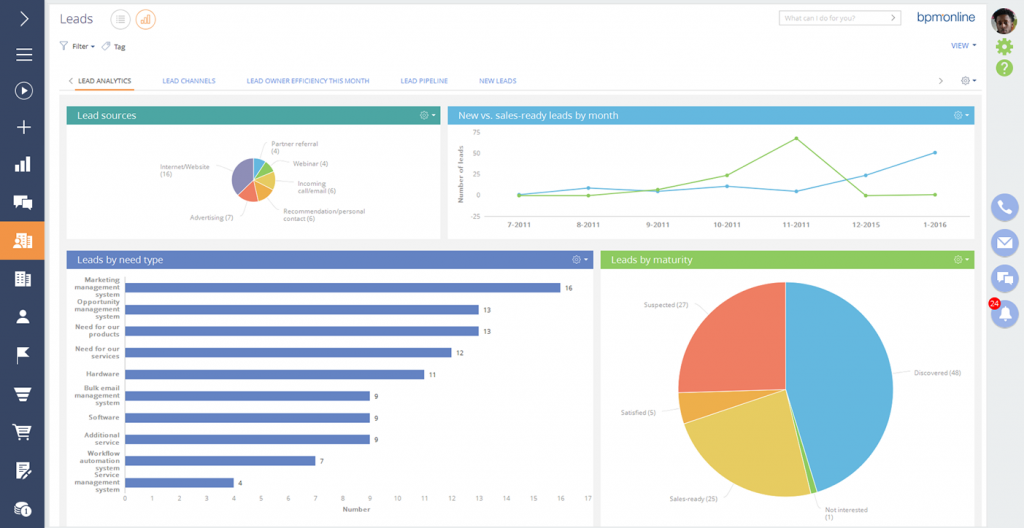The width and height of the screenshot is (1024, 528).
Task: Open the hamburger main menu
Action: [x=23, y=55]
